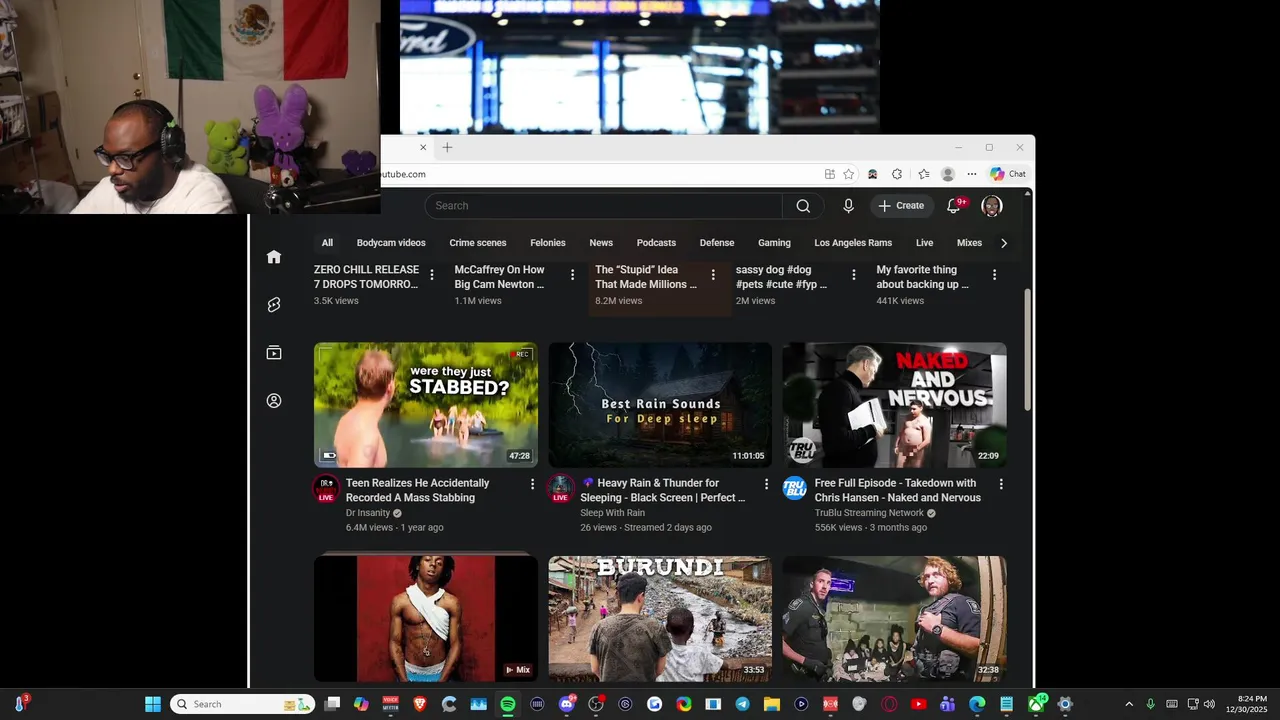Viewport: 1280px width, 720px height.
Task: Open browser extensions puzzle icon
Action: (897, 174)
